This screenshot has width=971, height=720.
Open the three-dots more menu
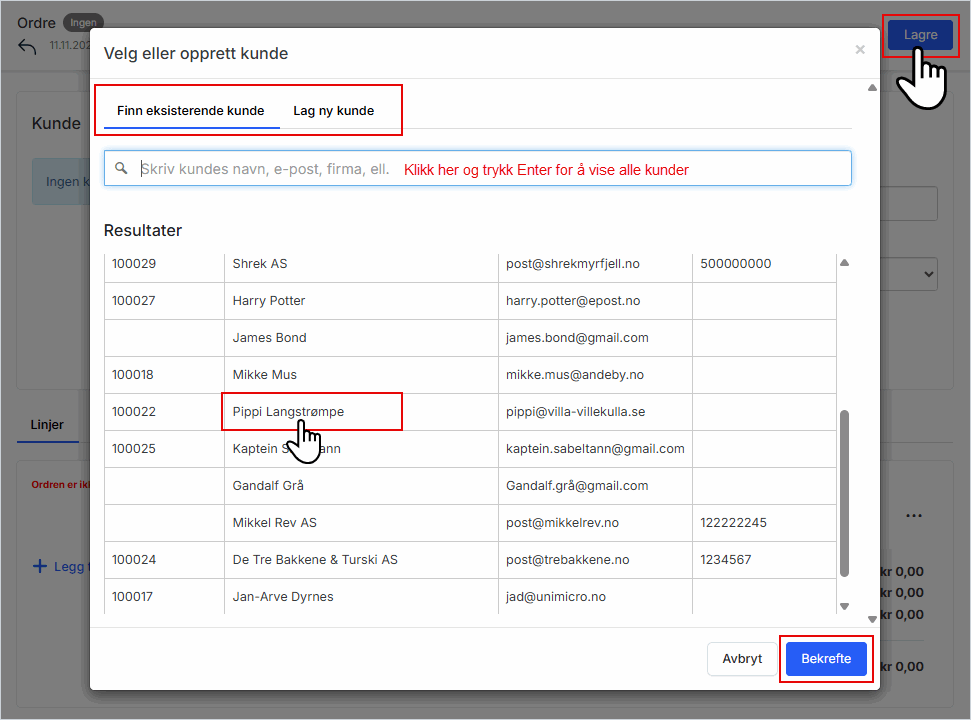tap(913, 516)
